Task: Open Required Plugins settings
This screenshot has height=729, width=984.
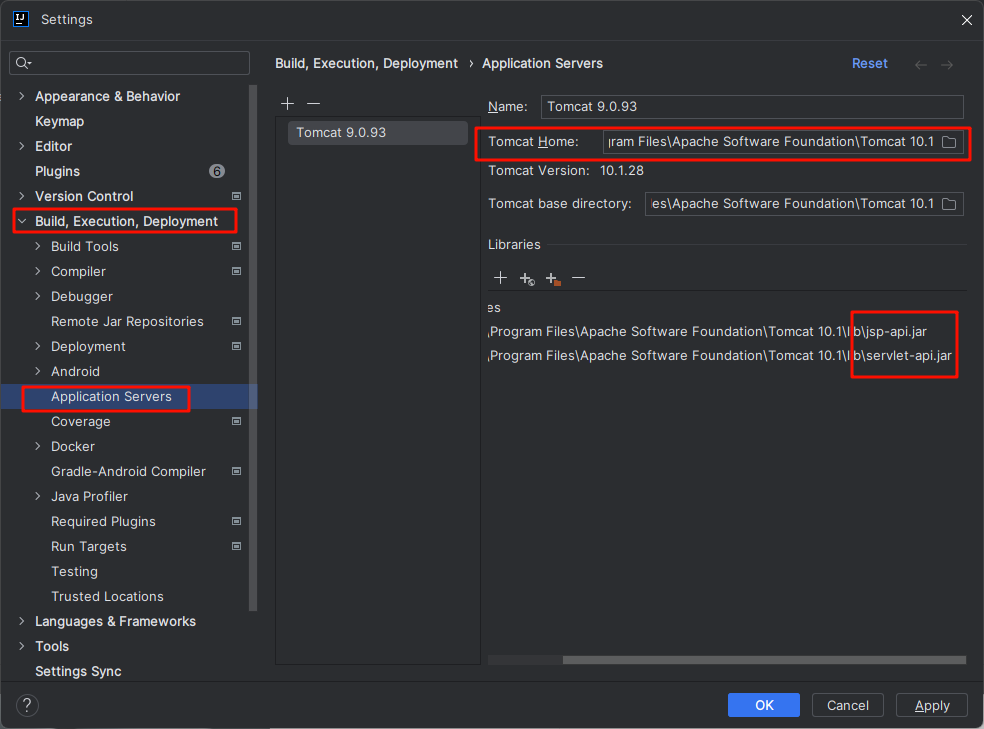Action: pos(104,521)
